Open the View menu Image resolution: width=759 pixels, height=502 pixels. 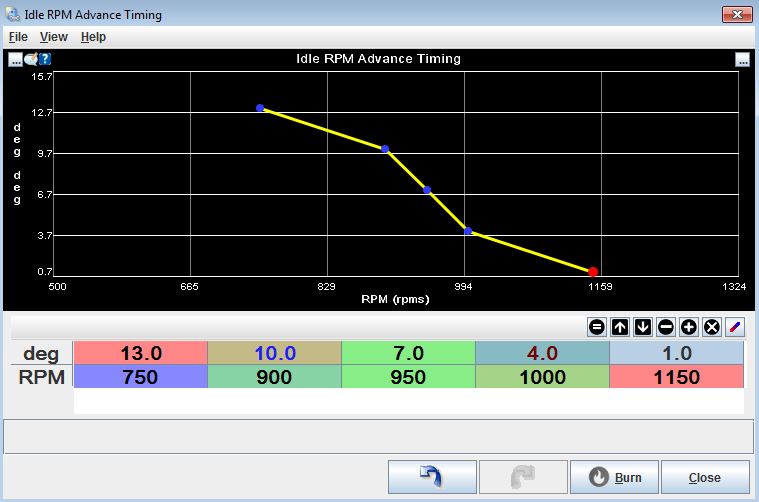point(53,37)
